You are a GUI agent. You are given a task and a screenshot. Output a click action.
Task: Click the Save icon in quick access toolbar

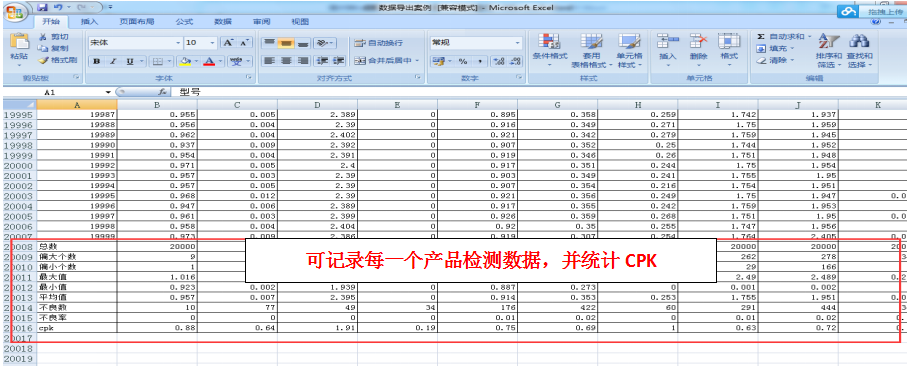click(x=41, y=8)
